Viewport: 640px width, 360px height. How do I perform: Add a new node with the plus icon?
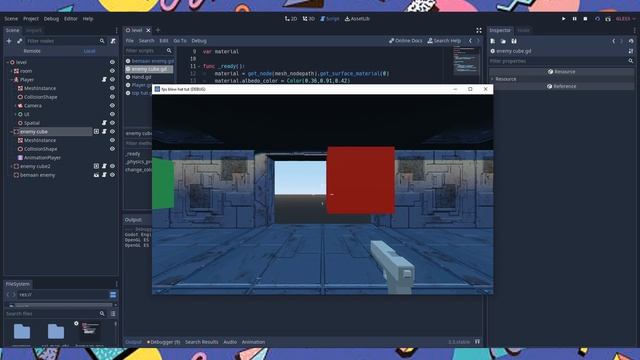9,41
